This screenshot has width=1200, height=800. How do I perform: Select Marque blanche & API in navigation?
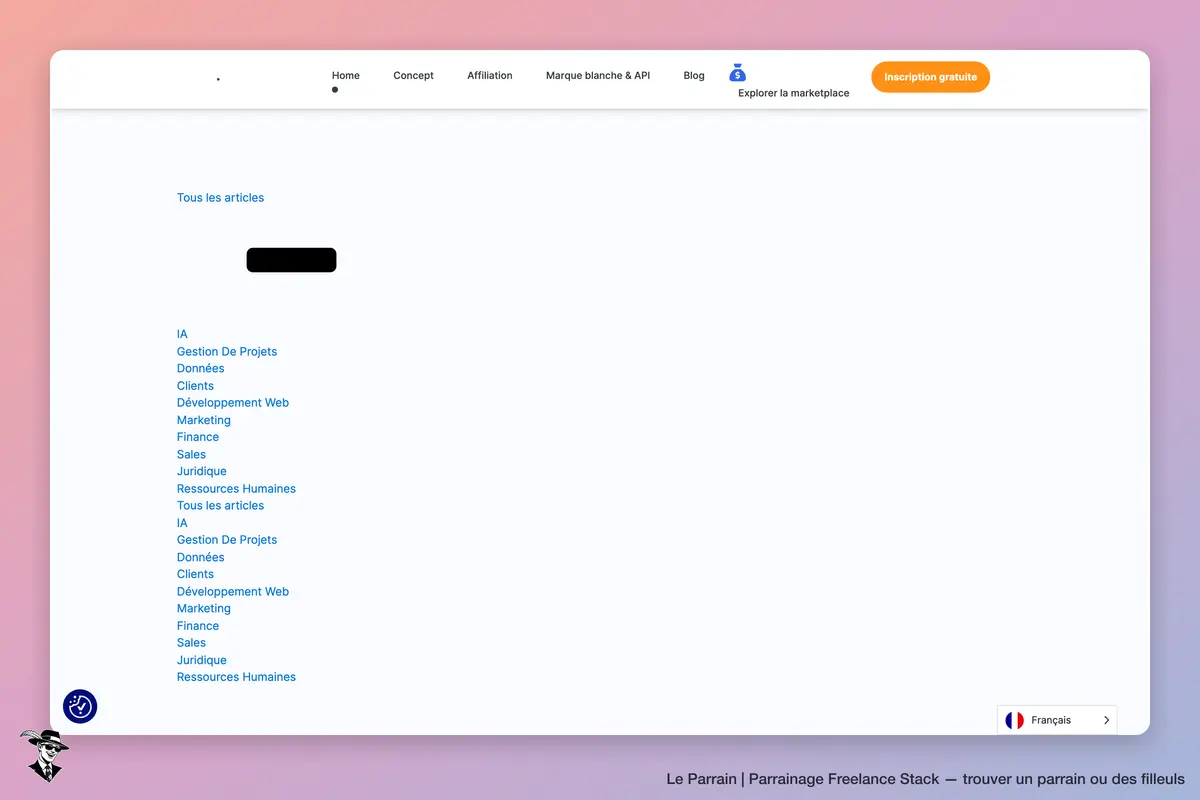coord(598,76)
